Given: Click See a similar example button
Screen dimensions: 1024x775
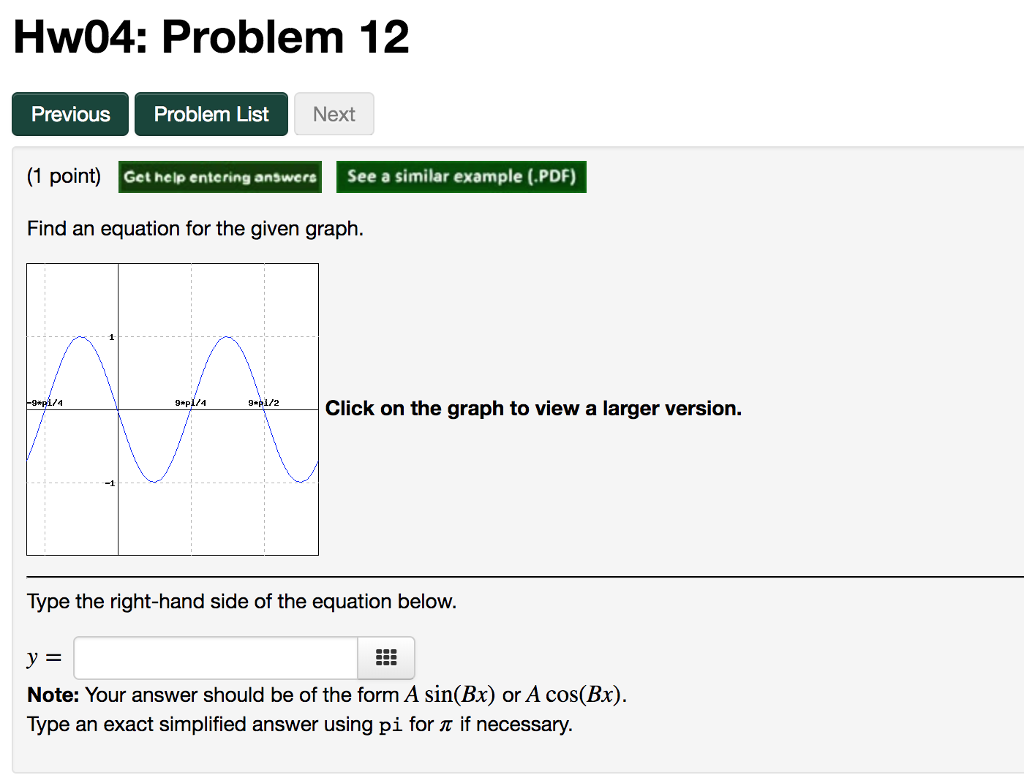Looking at the screenshot, I should [461, 177].
